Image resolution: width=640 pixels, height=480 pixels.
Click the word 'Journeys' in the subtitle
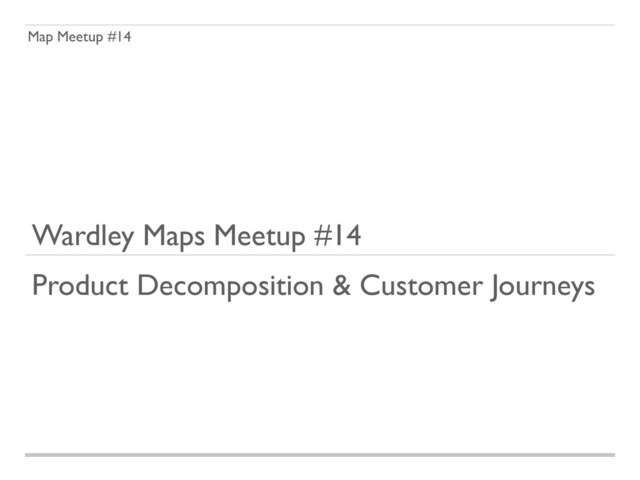[x=543, y=287]
